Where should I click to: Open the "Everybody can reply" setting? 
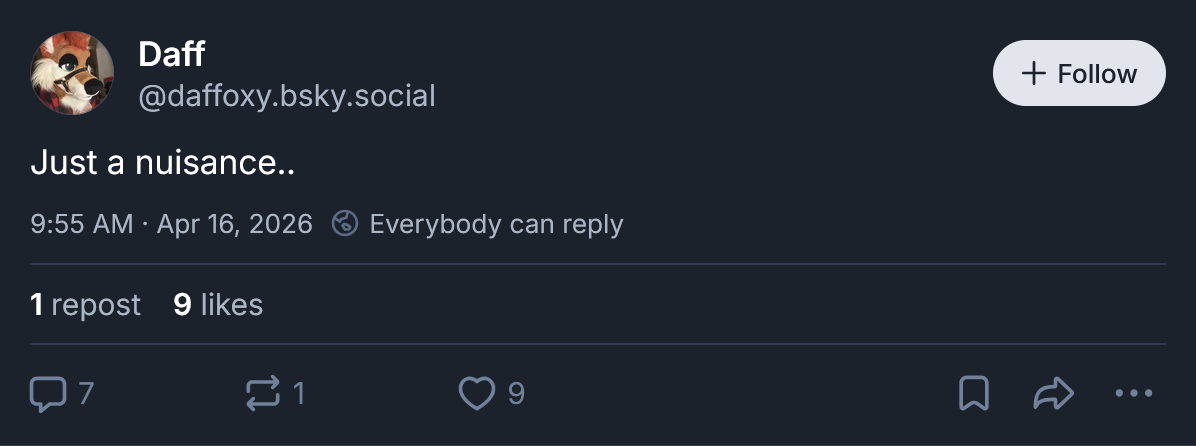click(x=496, y=223)
